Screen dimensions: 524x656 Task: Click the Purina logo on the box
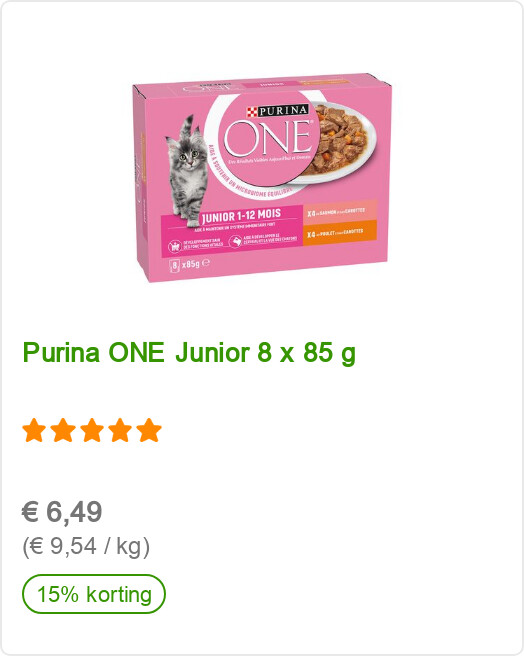click(278, 111)
